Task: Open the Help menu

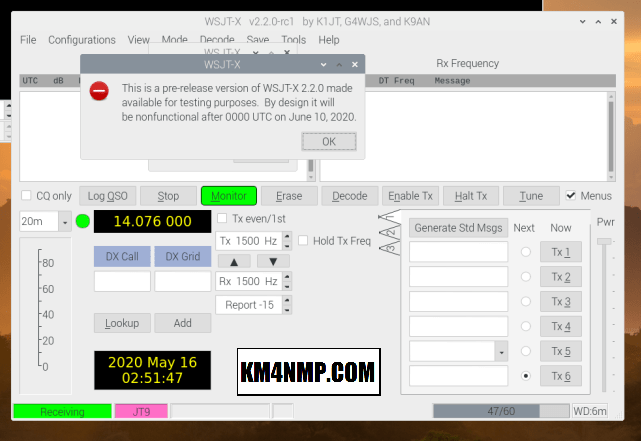Action: (x=329, y=40)
